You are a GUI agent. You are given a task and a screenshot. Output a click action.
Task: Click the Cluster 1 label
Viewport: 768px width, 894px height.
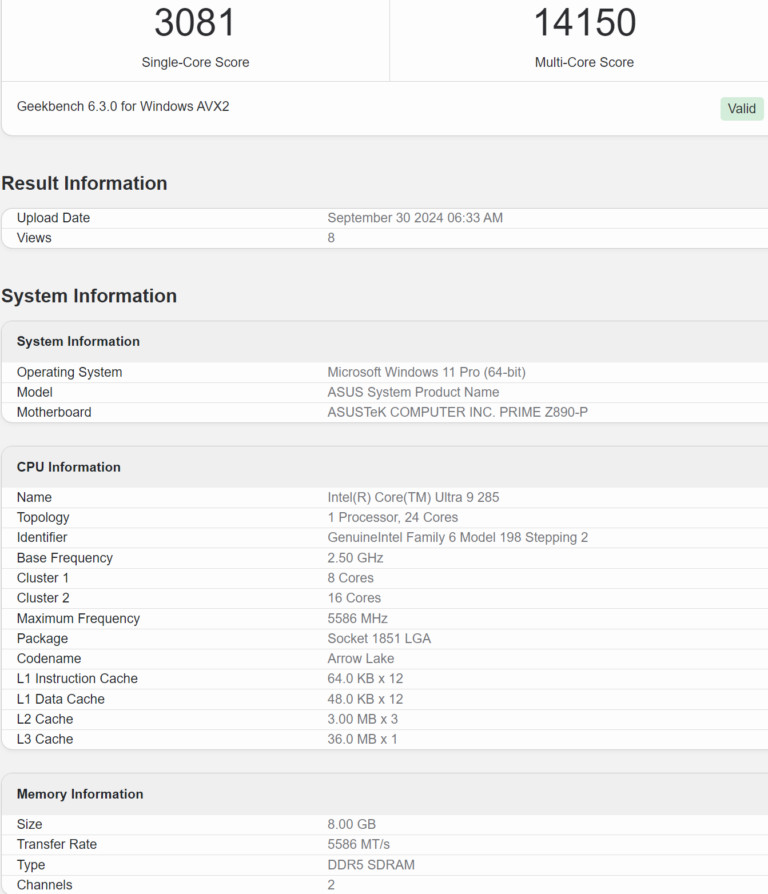click(x=43, y=578)
